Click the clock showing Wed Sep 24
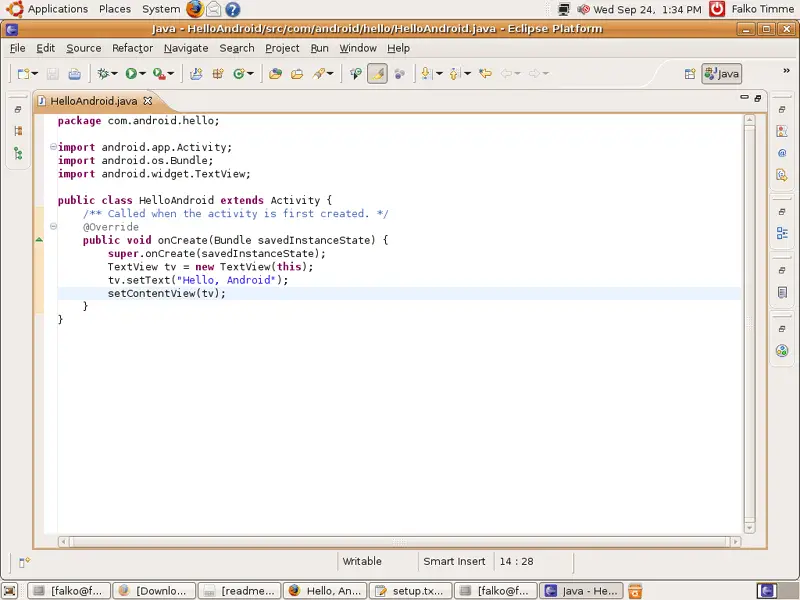 (647, 9)
